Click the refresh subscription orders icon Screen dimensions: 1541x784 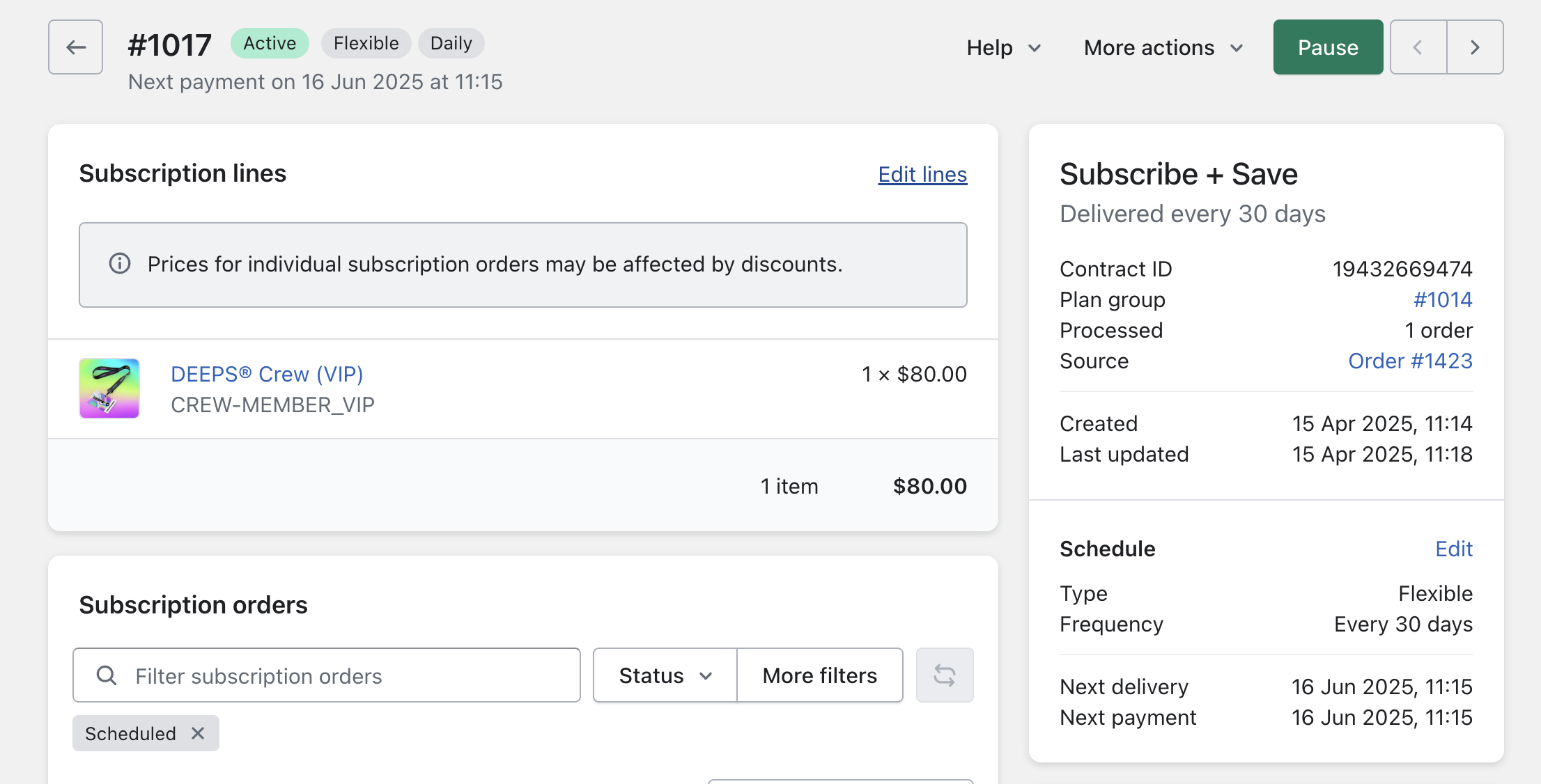point(944,675)
